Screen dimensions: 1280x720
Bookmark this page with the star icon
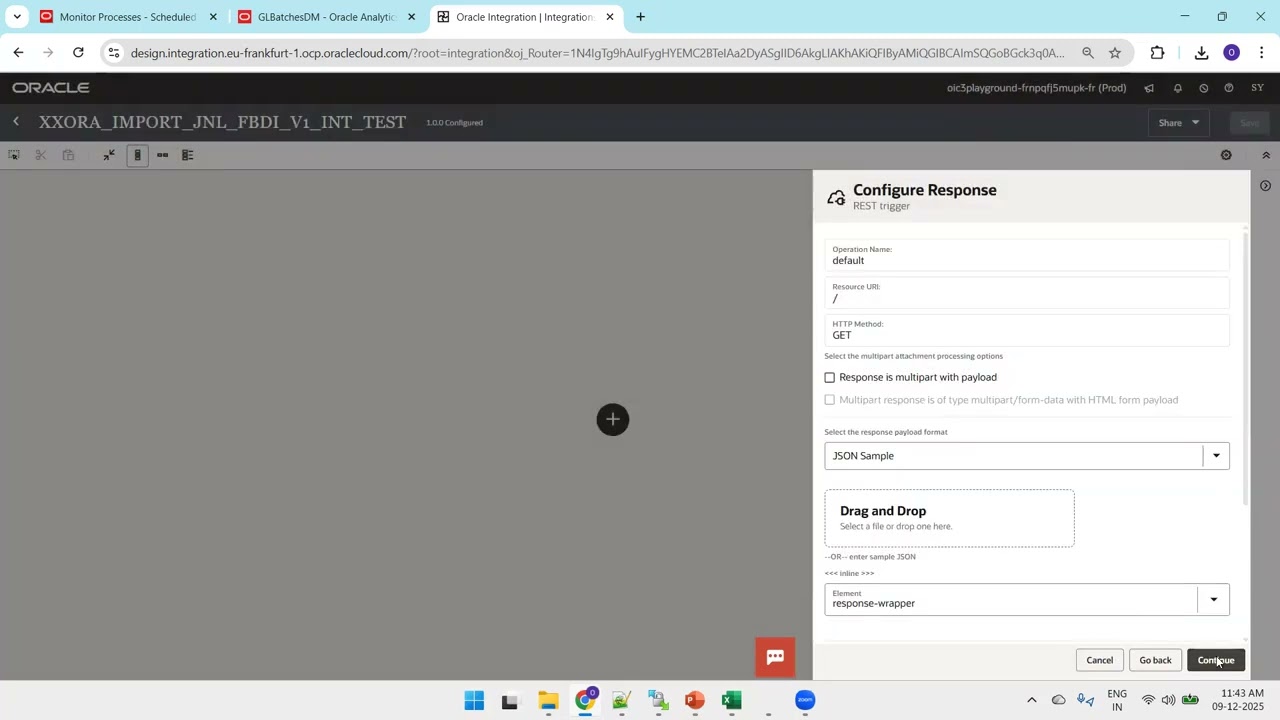[x=1114, y=53]
